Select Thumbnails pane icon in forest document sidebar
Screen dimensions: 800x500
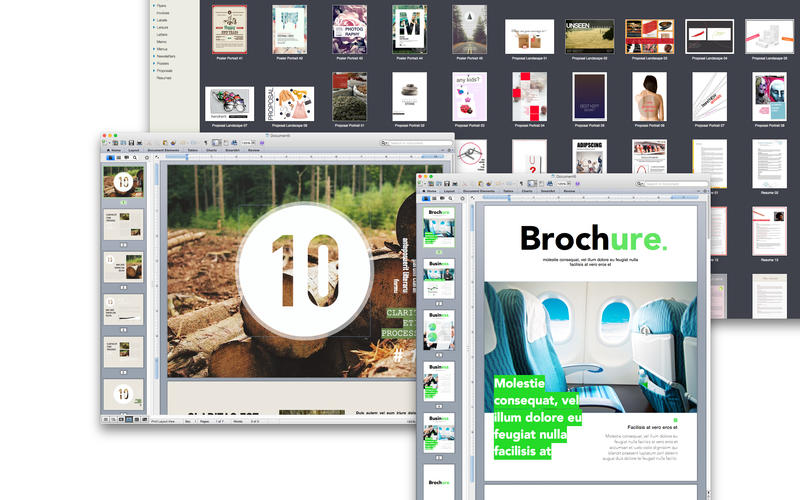(x=110, y=157)
